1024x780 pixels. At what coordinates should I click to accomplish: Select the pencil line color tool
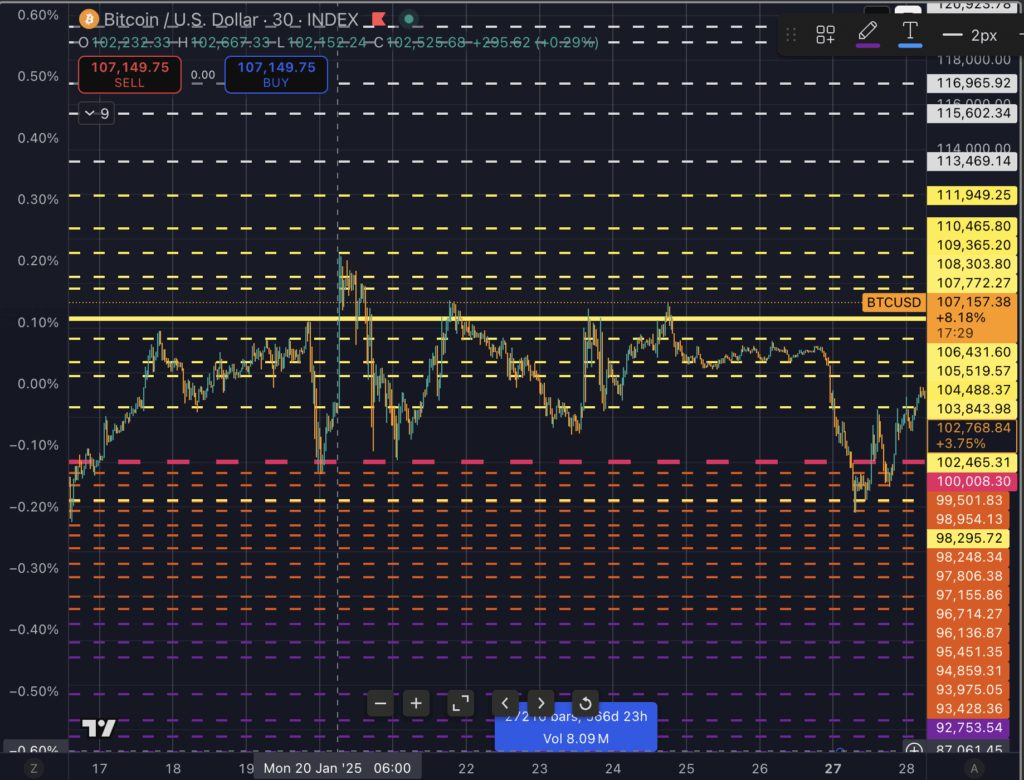(867, 34)
